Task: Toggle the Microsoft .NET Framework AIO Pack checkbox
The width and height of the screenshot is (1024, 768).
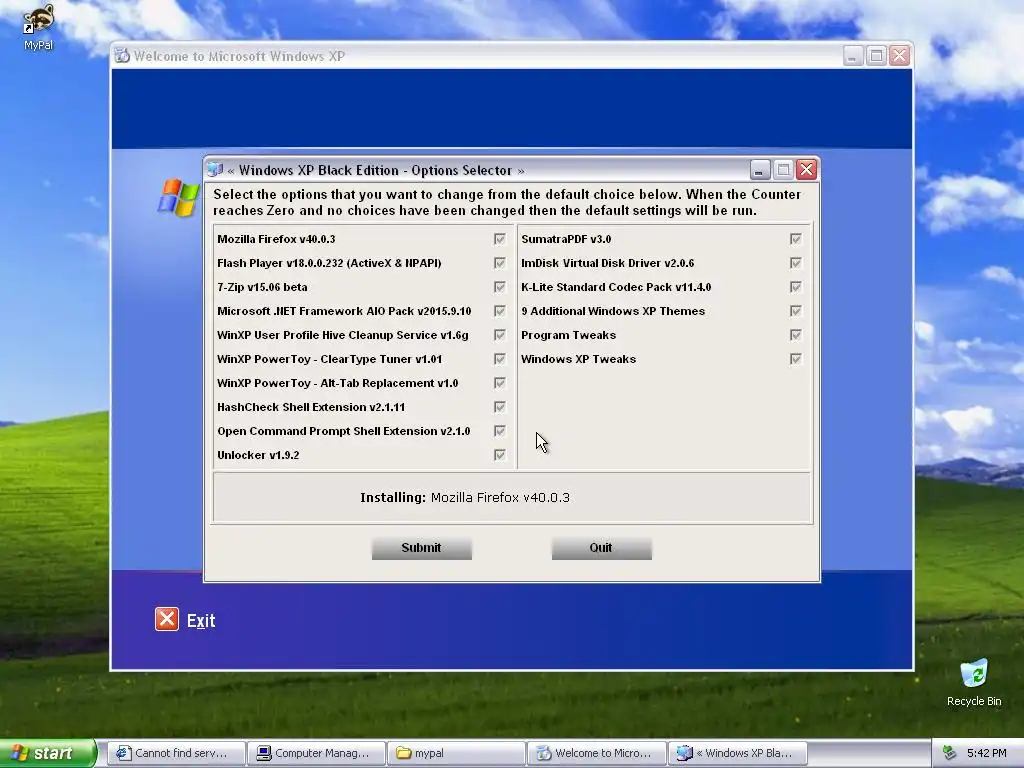Action: 500,311
